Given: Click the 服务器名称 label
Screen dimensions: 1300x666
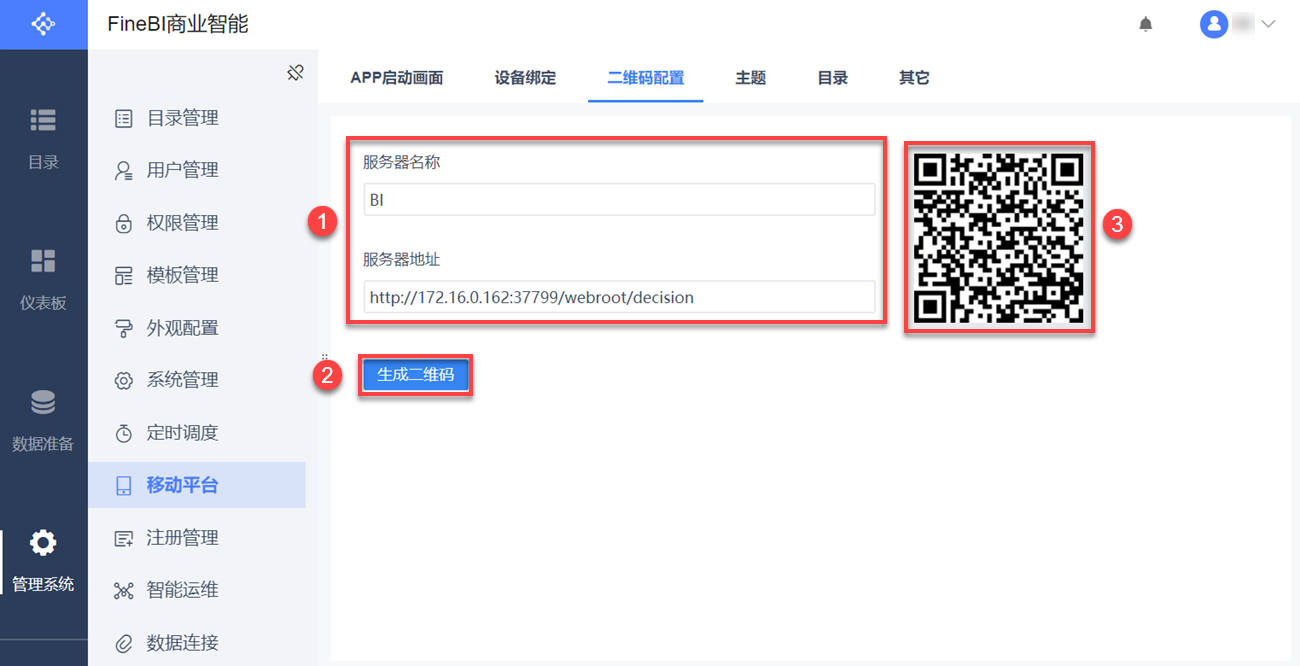Looking at the screenshot, I should point(401,162).
